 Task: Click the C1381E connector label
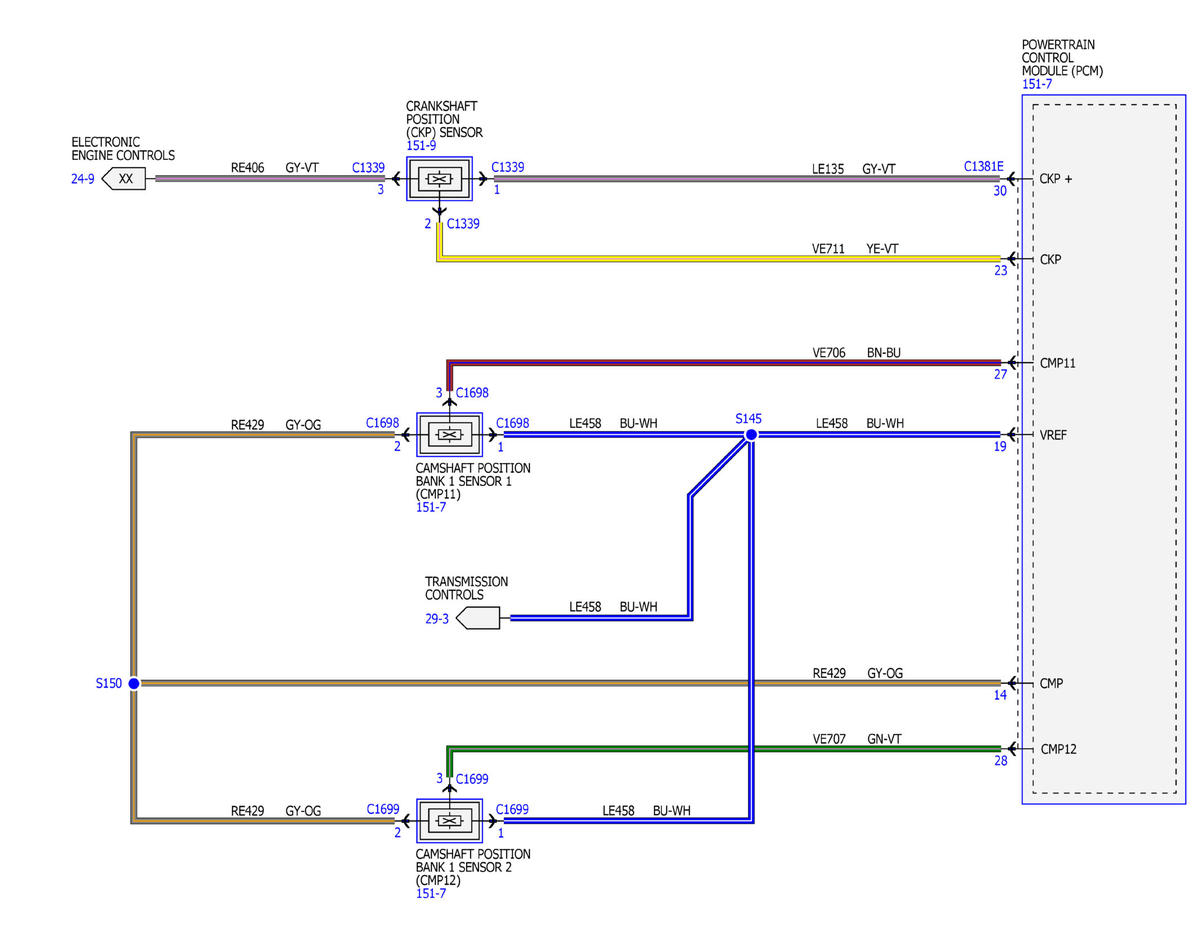[984, 167]
